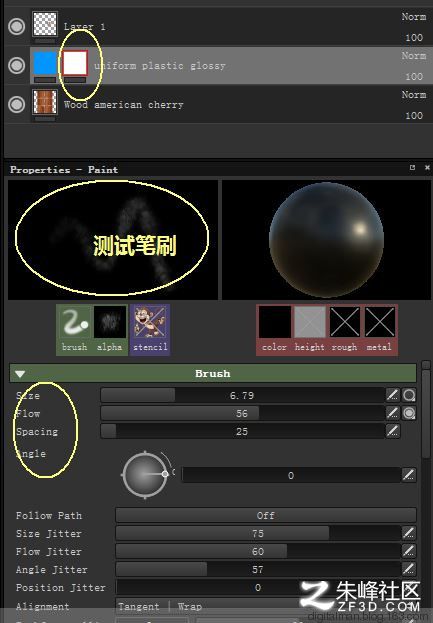Select the brush preset icon
Screen dimensions: 433x623
(x=75, y=322)
